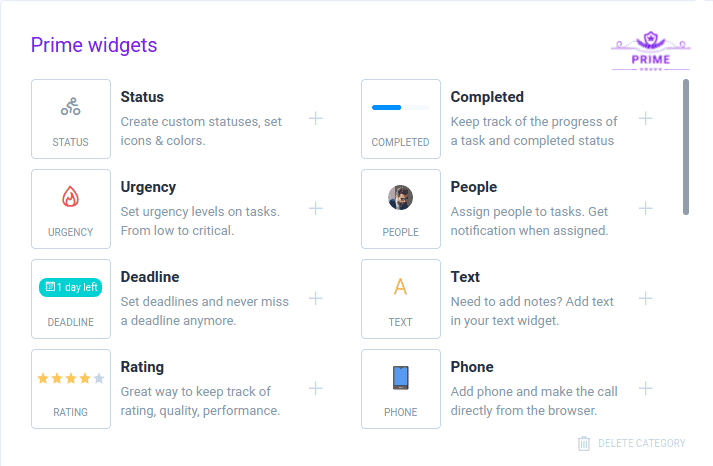Click the widget list vertical scrollbar

(x=686, y=146)
